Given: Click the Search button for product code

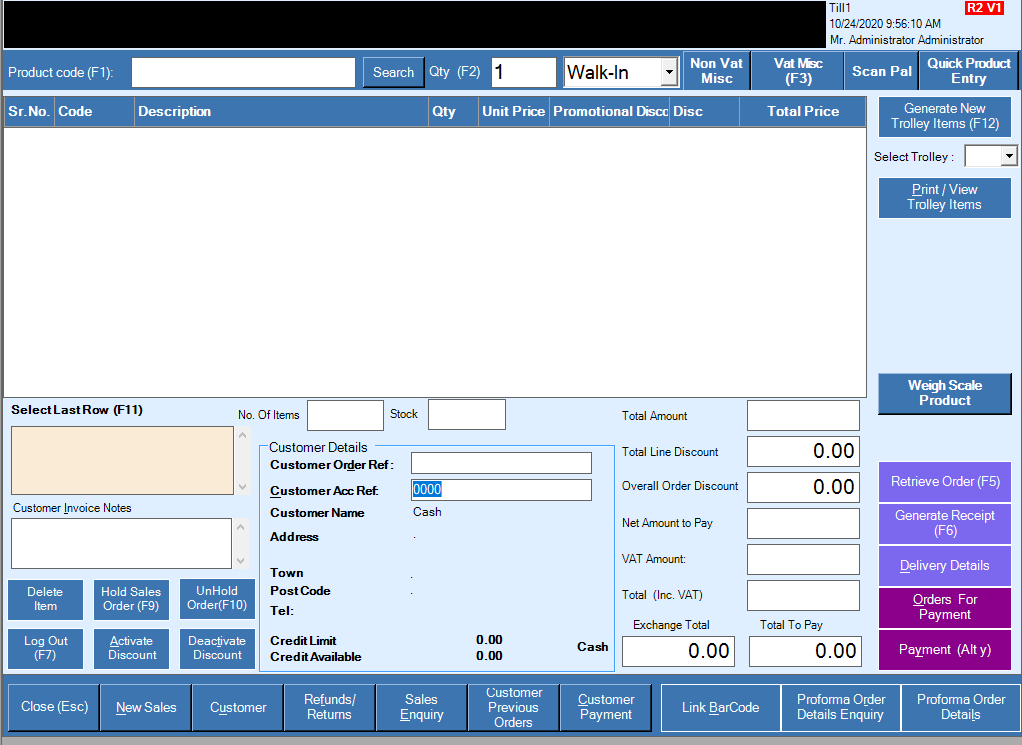Looking at the screenshot, I should 393,72.
